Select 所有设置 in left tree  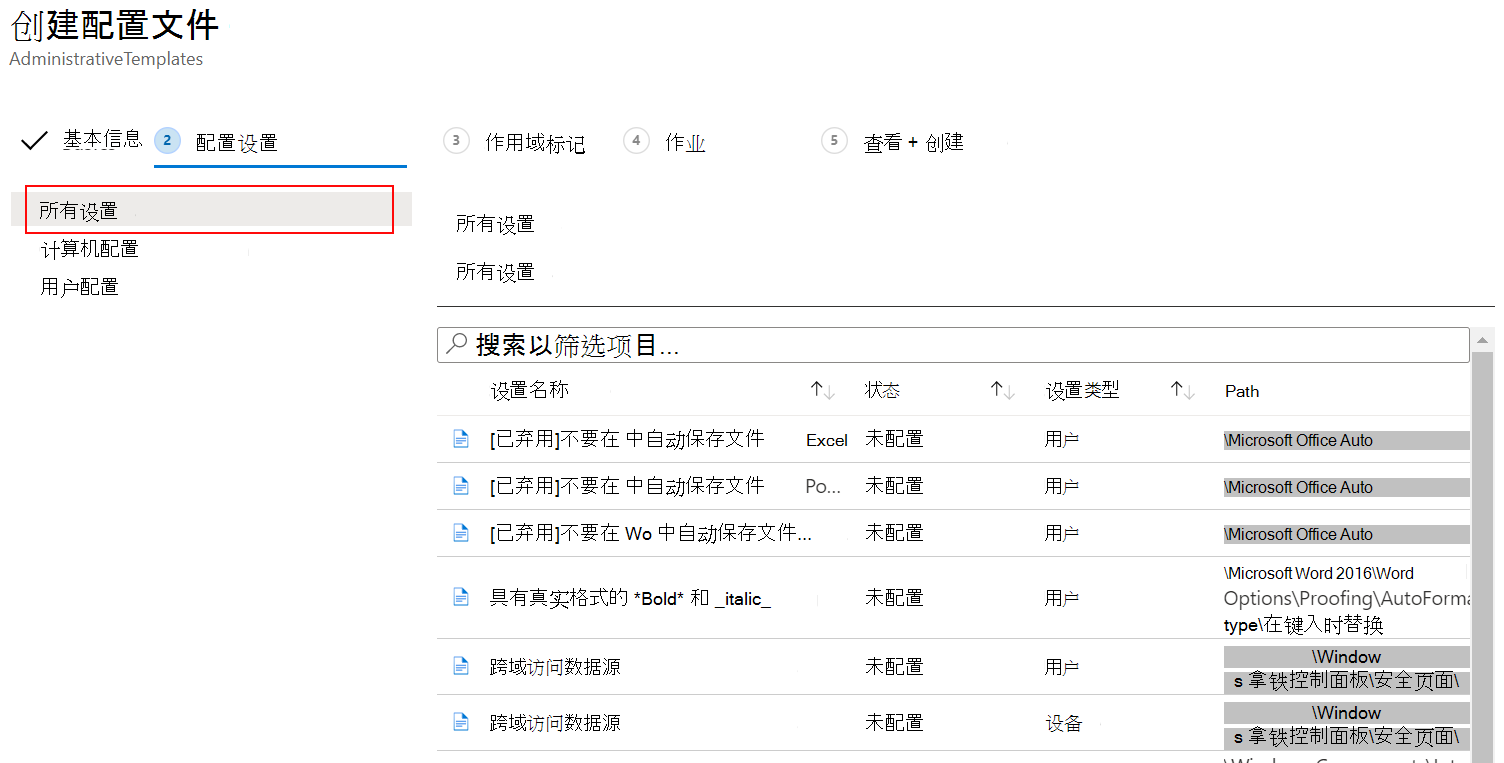pos(210,210)
